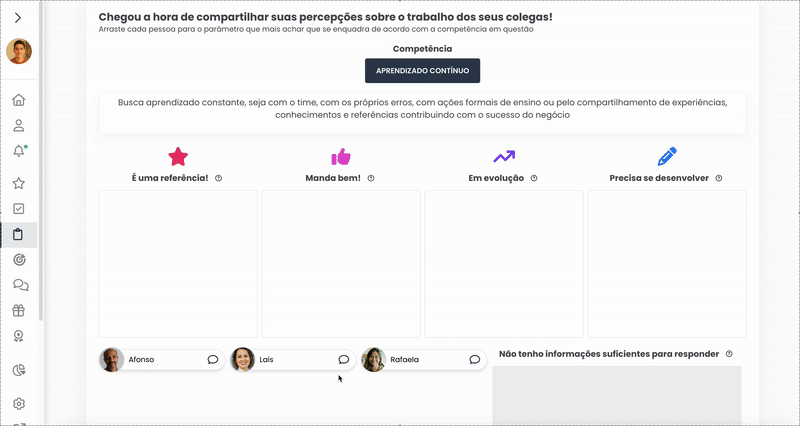Show help for 'É uma referência!'
This screenshot has width=800, height=426.
click(x=218, y=178)
